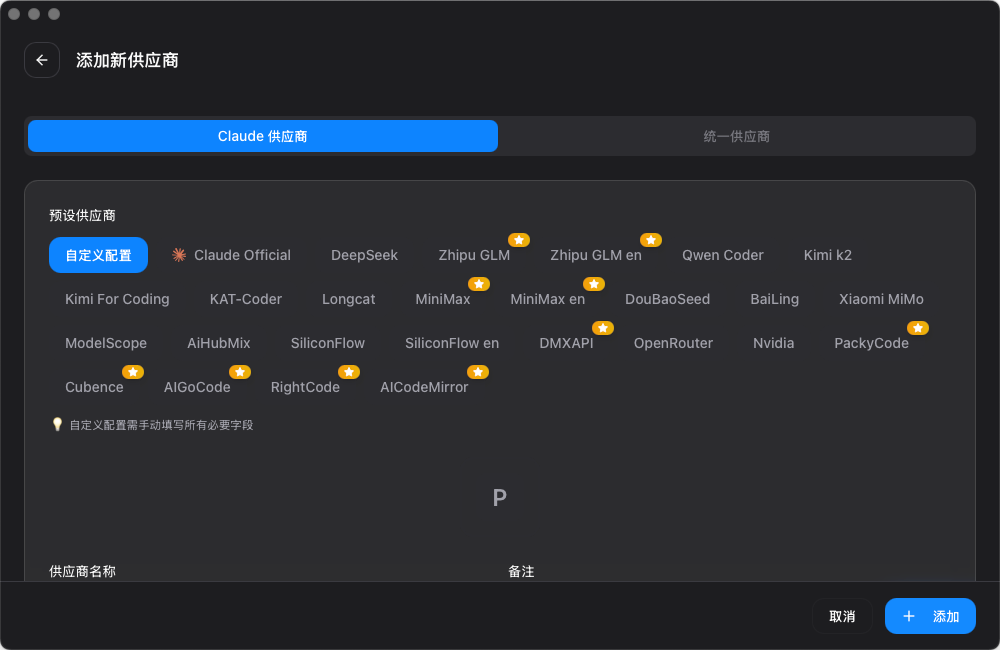This screenshot has width=1000, height=650.
Task: Choose Longcat preset
Action: tap(348, 299)
